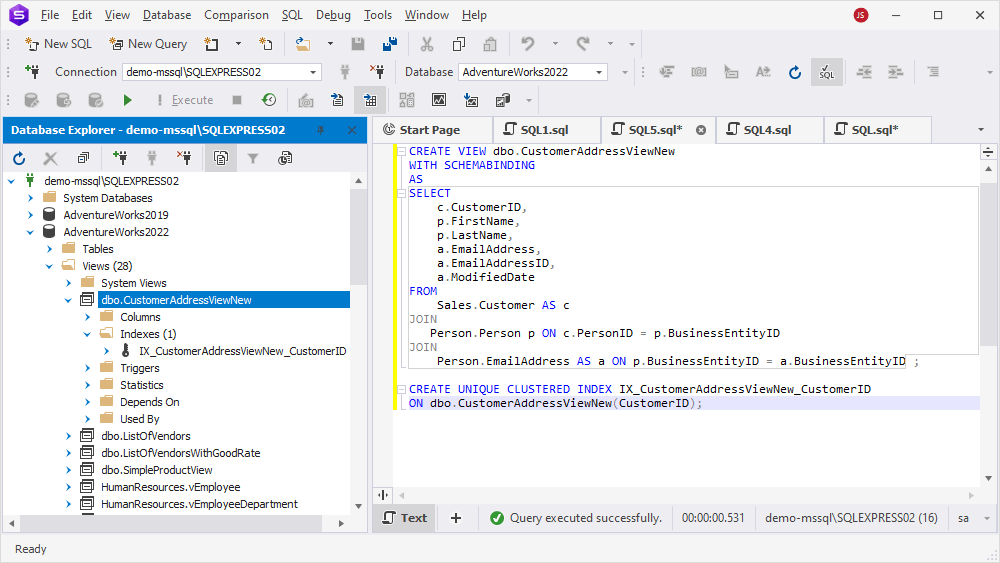This screenshot has width=1000, height=563.
Task: Toggle the highlighted Show Details button in Explorer
Action: (x=221, y=158)
